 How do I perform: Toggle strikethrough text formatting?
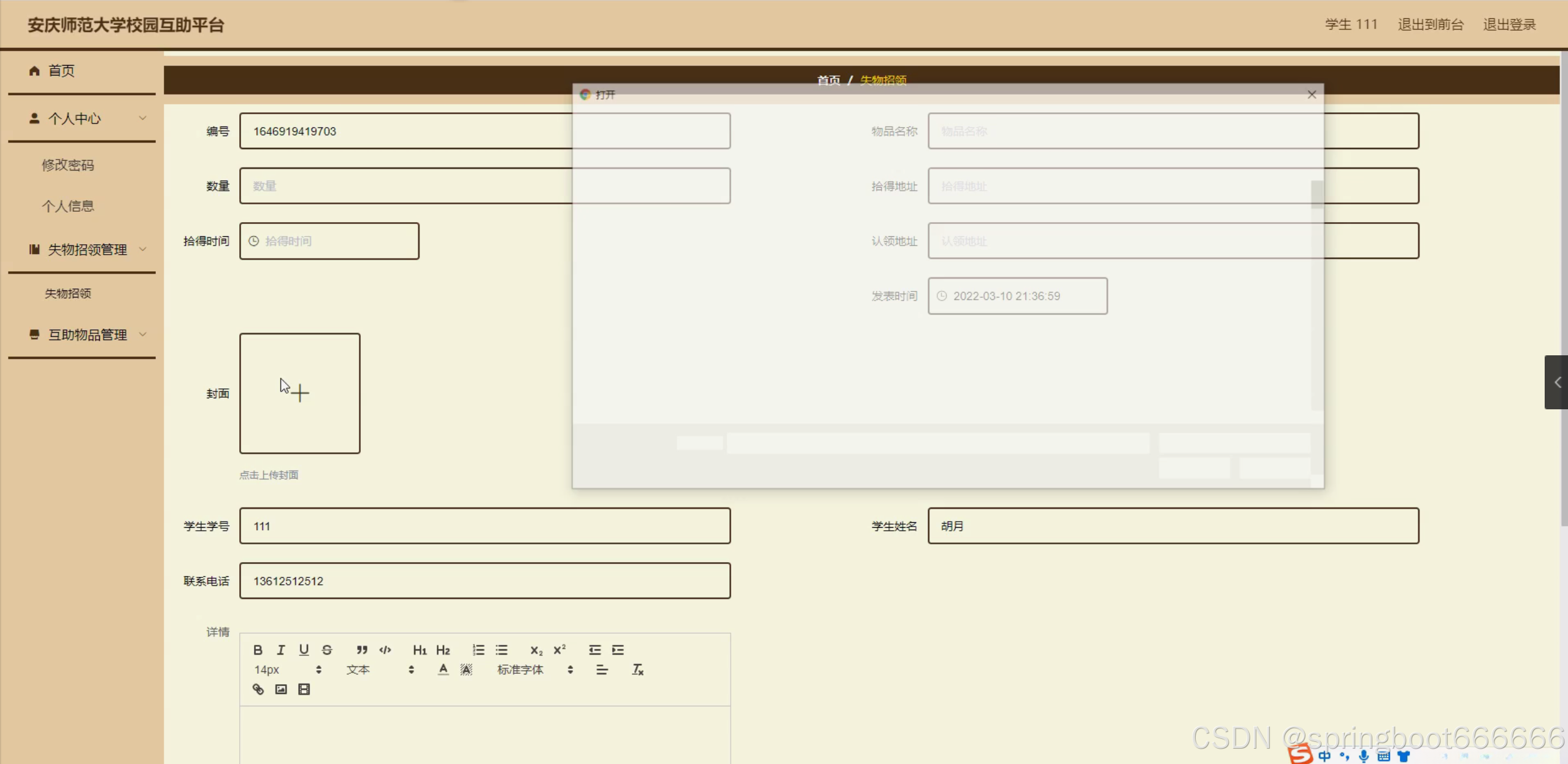pos(327,650)
